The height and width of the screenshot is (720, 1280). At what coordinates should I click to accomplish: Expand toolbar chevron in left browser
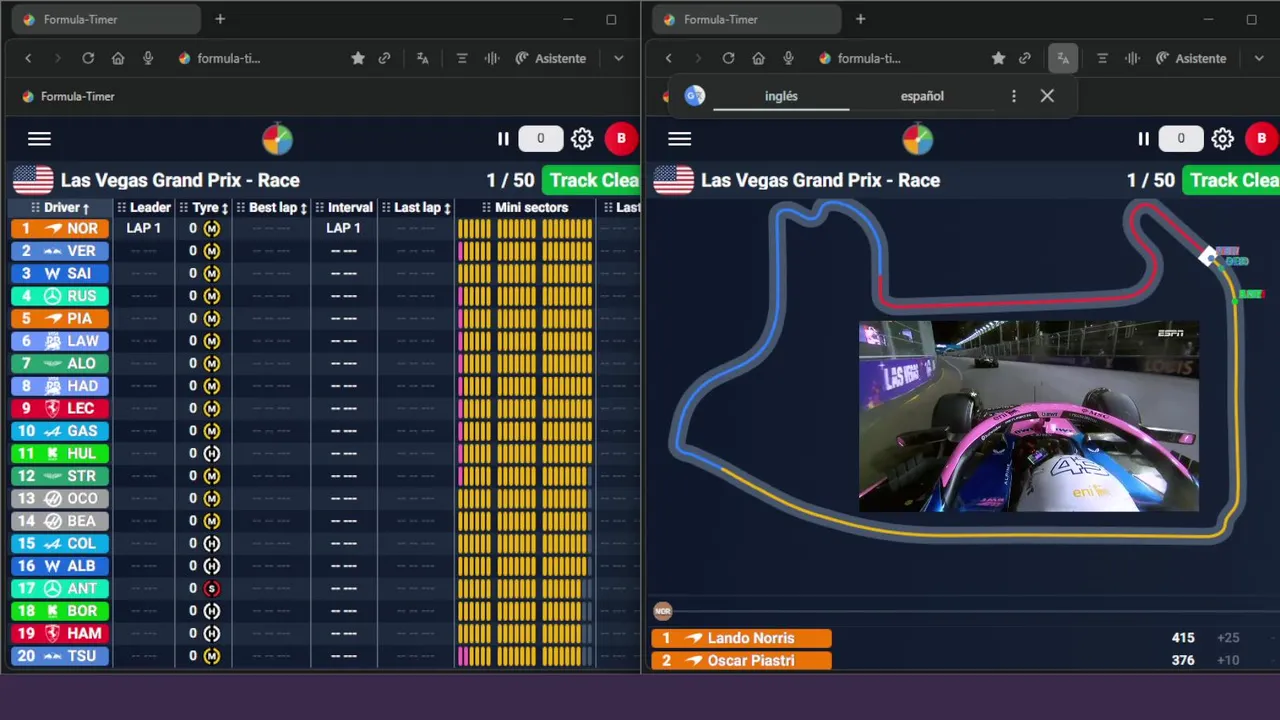click(x=619, y=58)
